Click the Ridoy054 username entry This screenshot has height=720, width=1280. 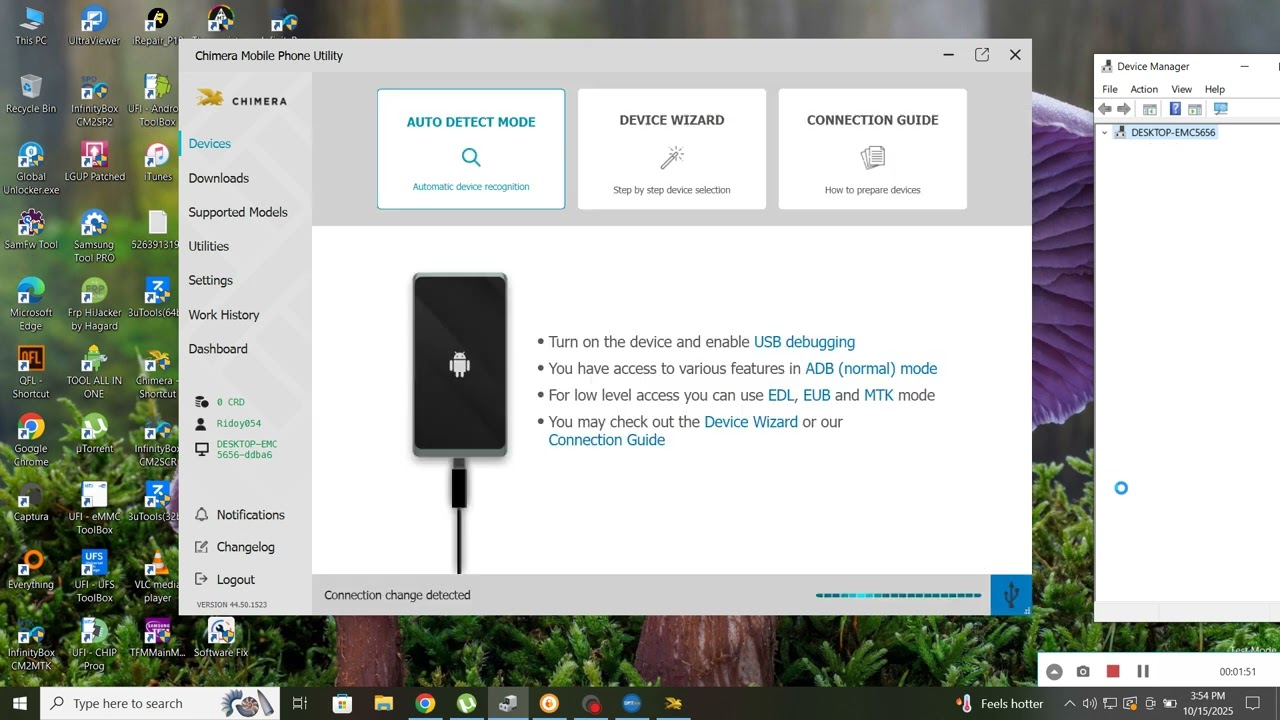pyautogui.click(x=228, y=423)
